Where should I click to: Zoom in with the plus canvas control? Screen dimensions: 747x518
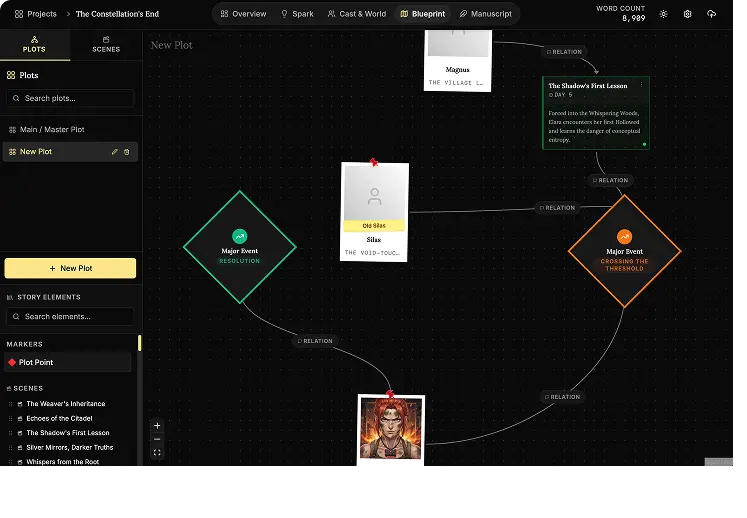[157, 426]
